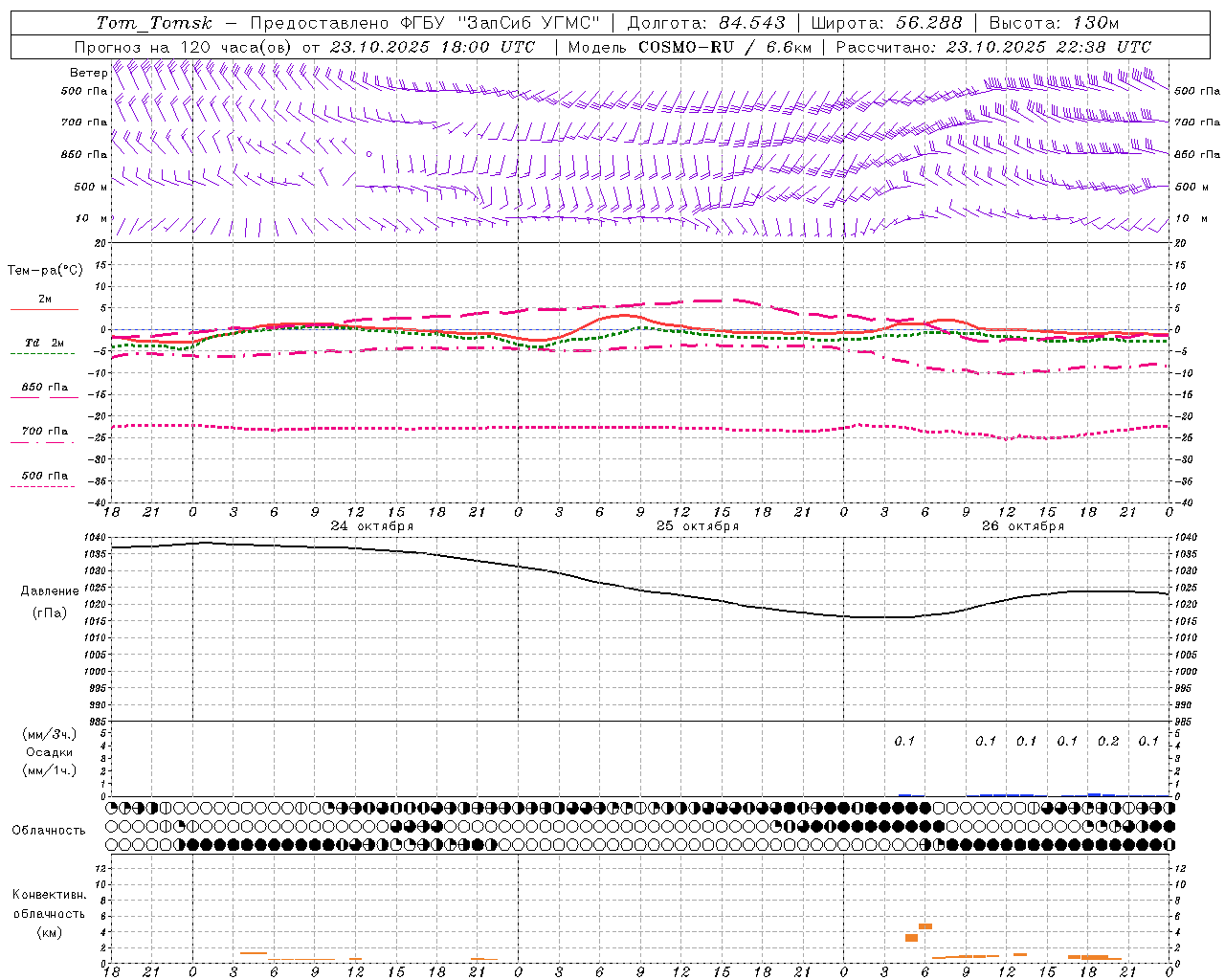Viewport: 1225px width, 980px height.
Task: Click the '700 гПа' temperature legend entry
Action: (x=45, y=432)
